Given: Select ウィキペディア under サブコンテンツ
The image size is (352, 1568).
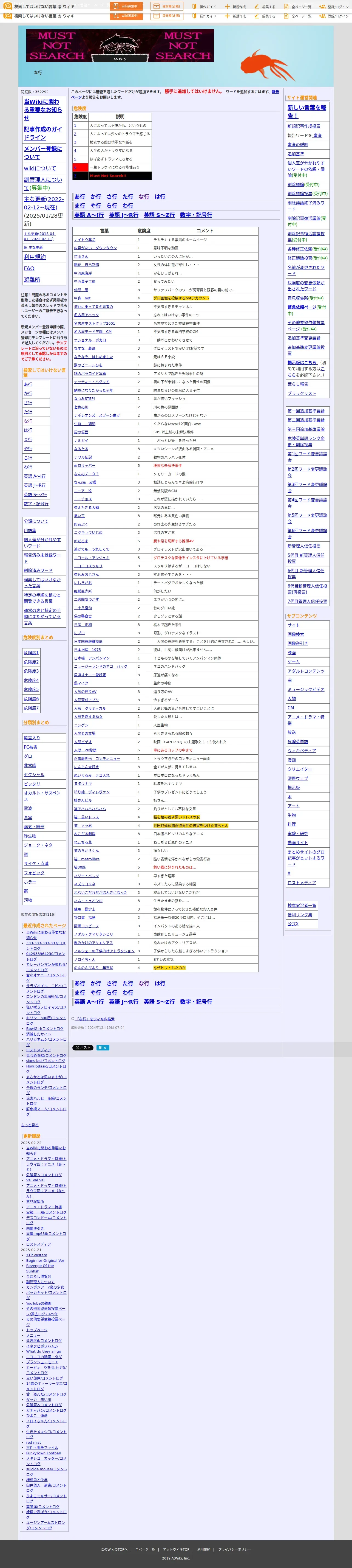Looking at the screenshot, I should point(302,751).
